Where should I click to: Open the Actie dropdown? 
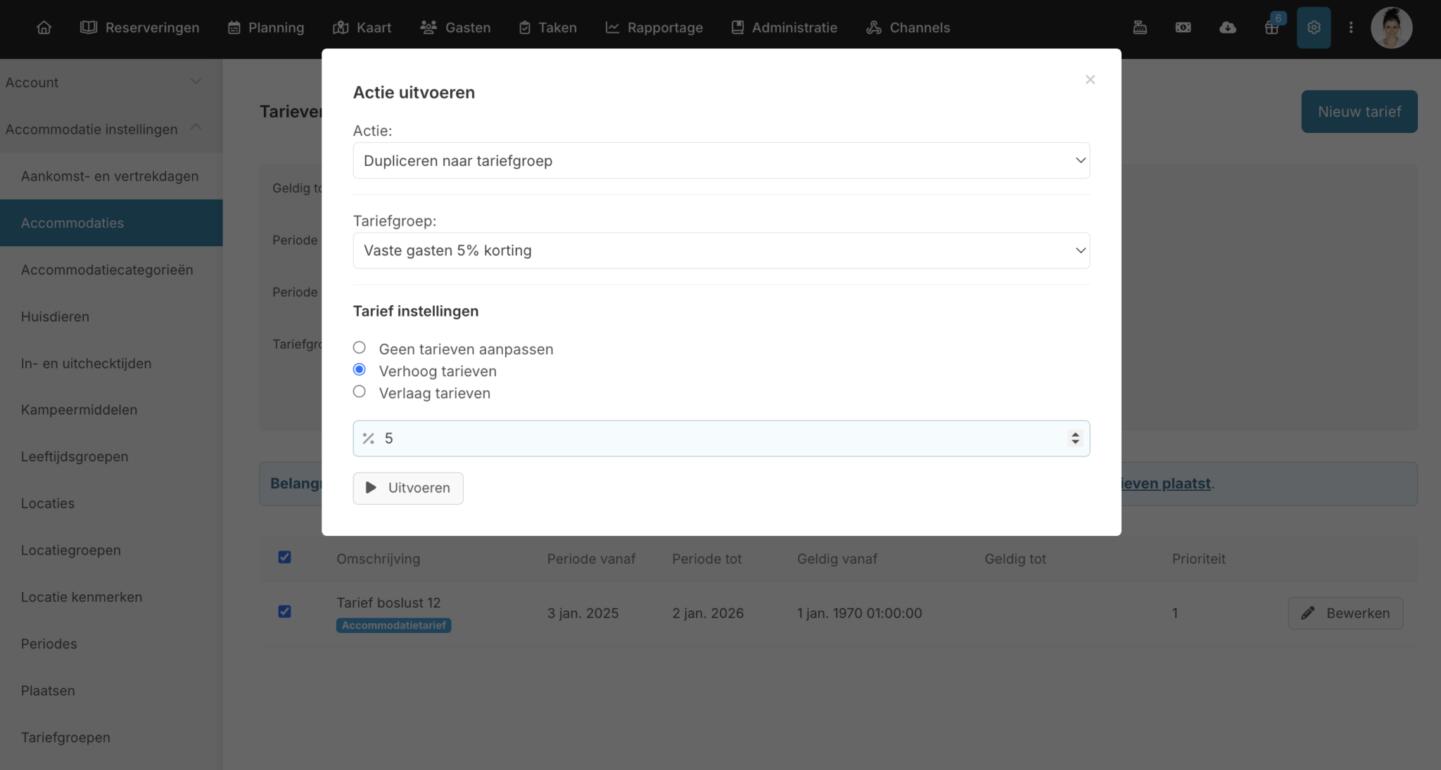[x=721, y=161]
